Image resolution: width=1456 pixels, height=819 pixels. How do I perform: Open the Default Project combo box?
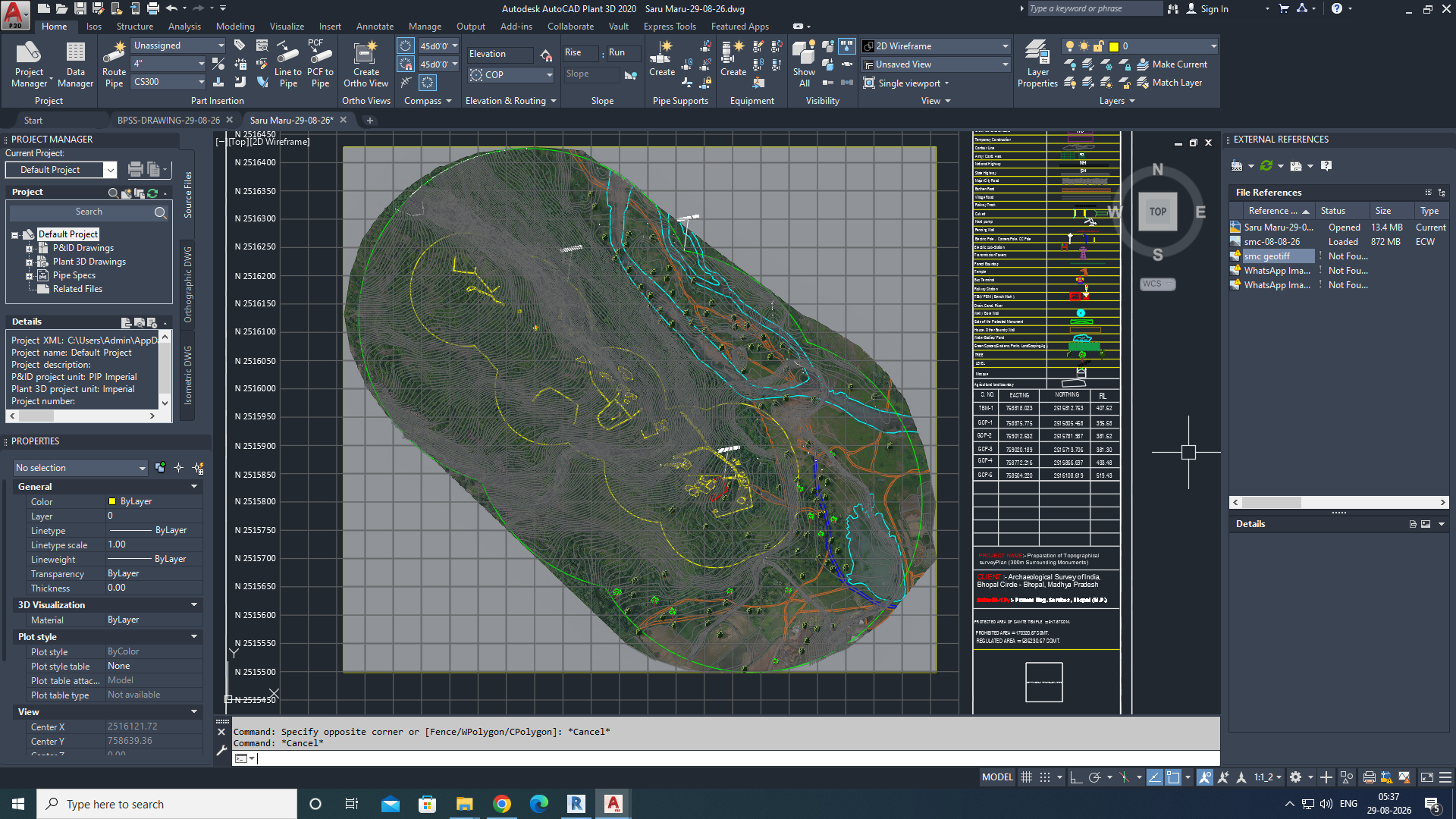(x=61, y=170)
